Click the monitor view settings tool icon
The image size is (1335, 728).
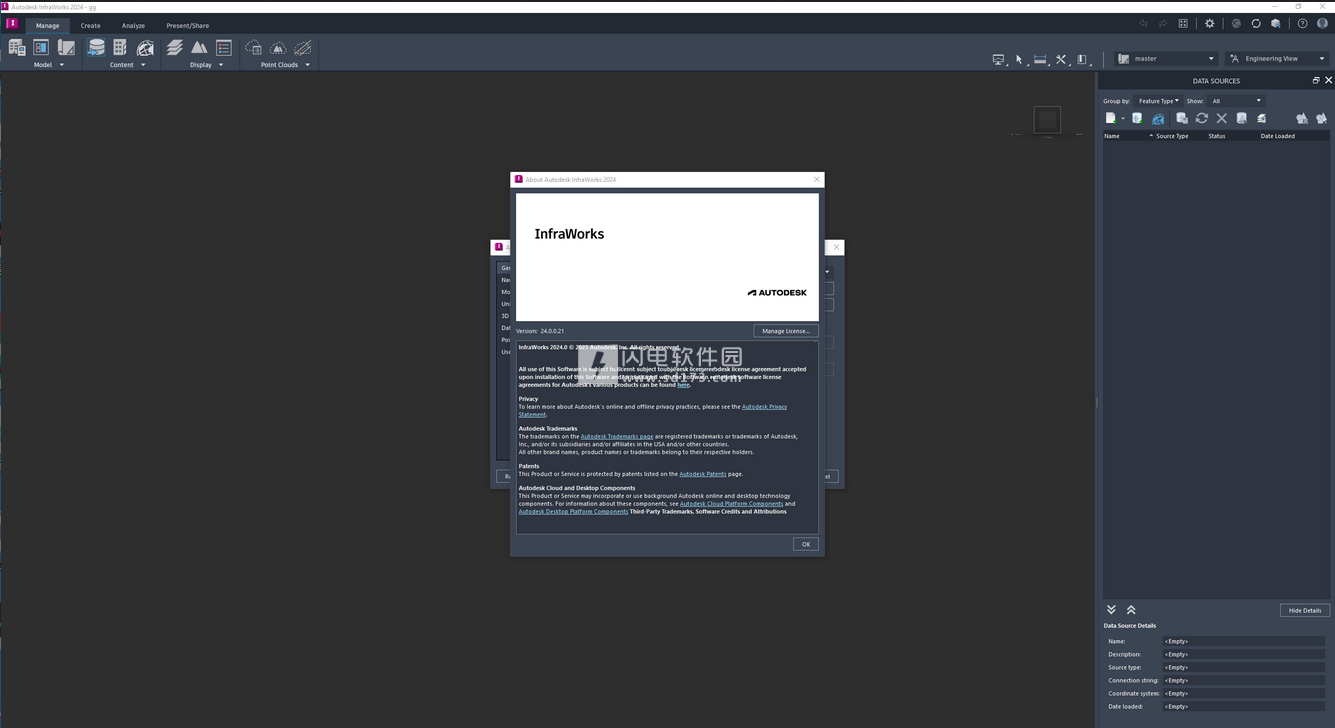pyautogui.click(x=998, y=59)
